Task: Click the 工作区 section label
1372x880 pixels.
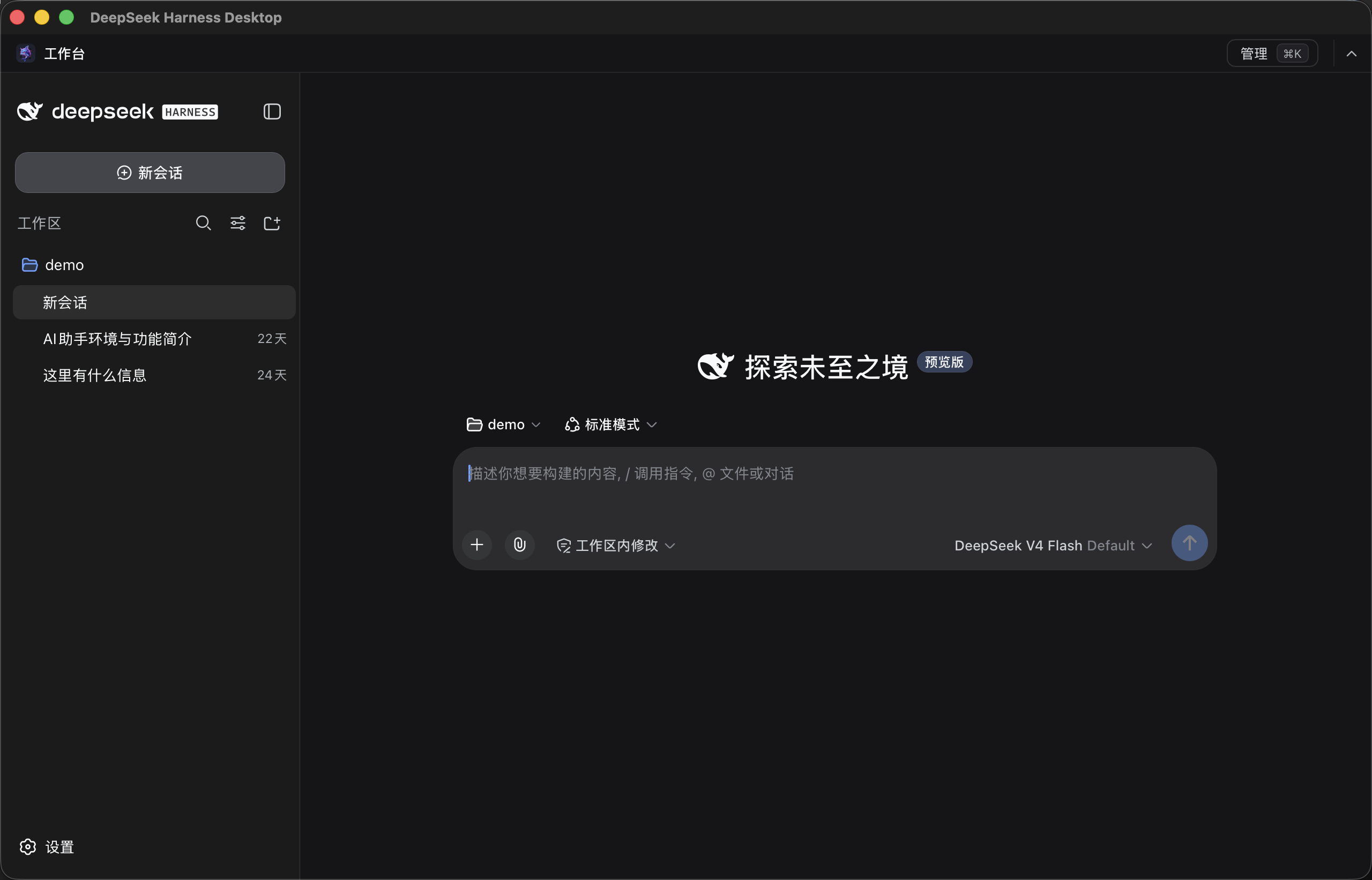Action: pos(39,223)
